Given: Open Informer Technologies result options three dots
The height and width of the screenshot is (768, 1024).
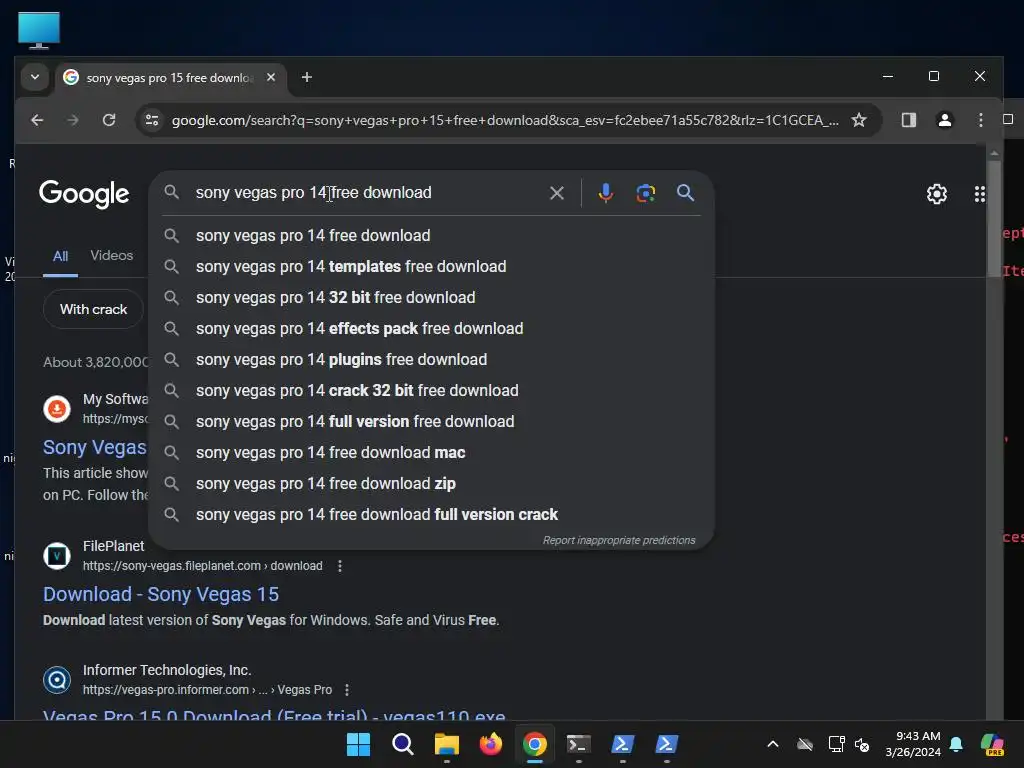Looking at the screenshot, I should (x=347, y=690).
